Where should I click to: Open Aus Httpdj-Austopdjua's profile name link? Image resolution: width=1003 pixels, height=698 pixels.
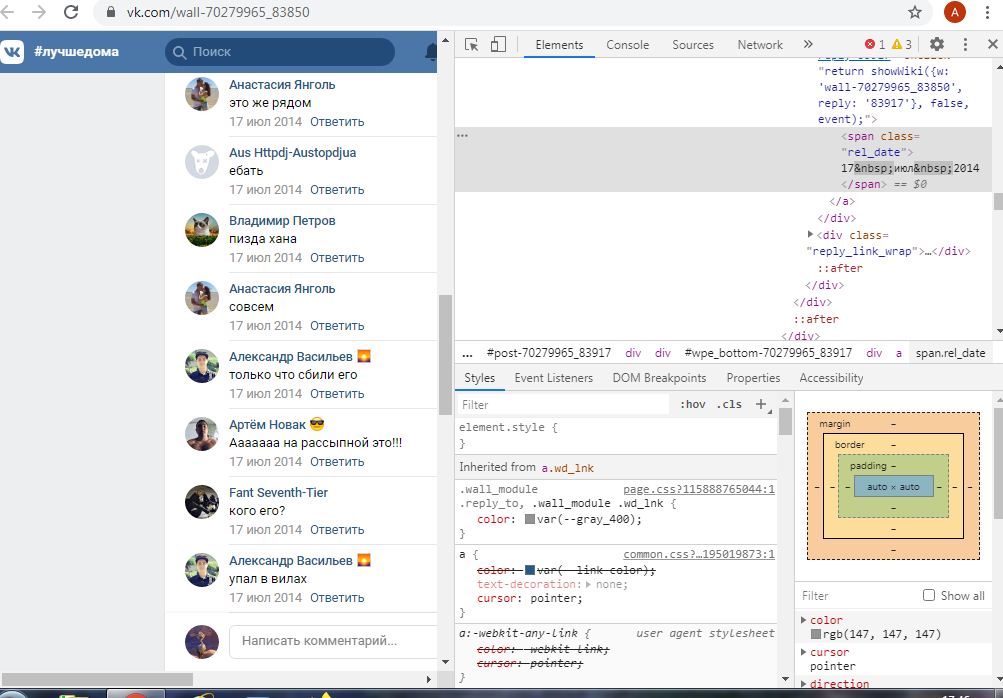tap(292, 153)
